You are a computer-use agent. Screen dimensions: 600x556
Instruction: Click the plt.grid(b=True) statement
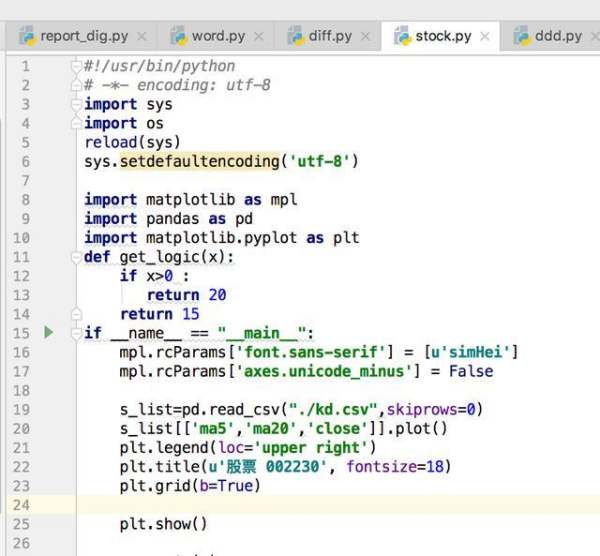click(x=190, y=486)
